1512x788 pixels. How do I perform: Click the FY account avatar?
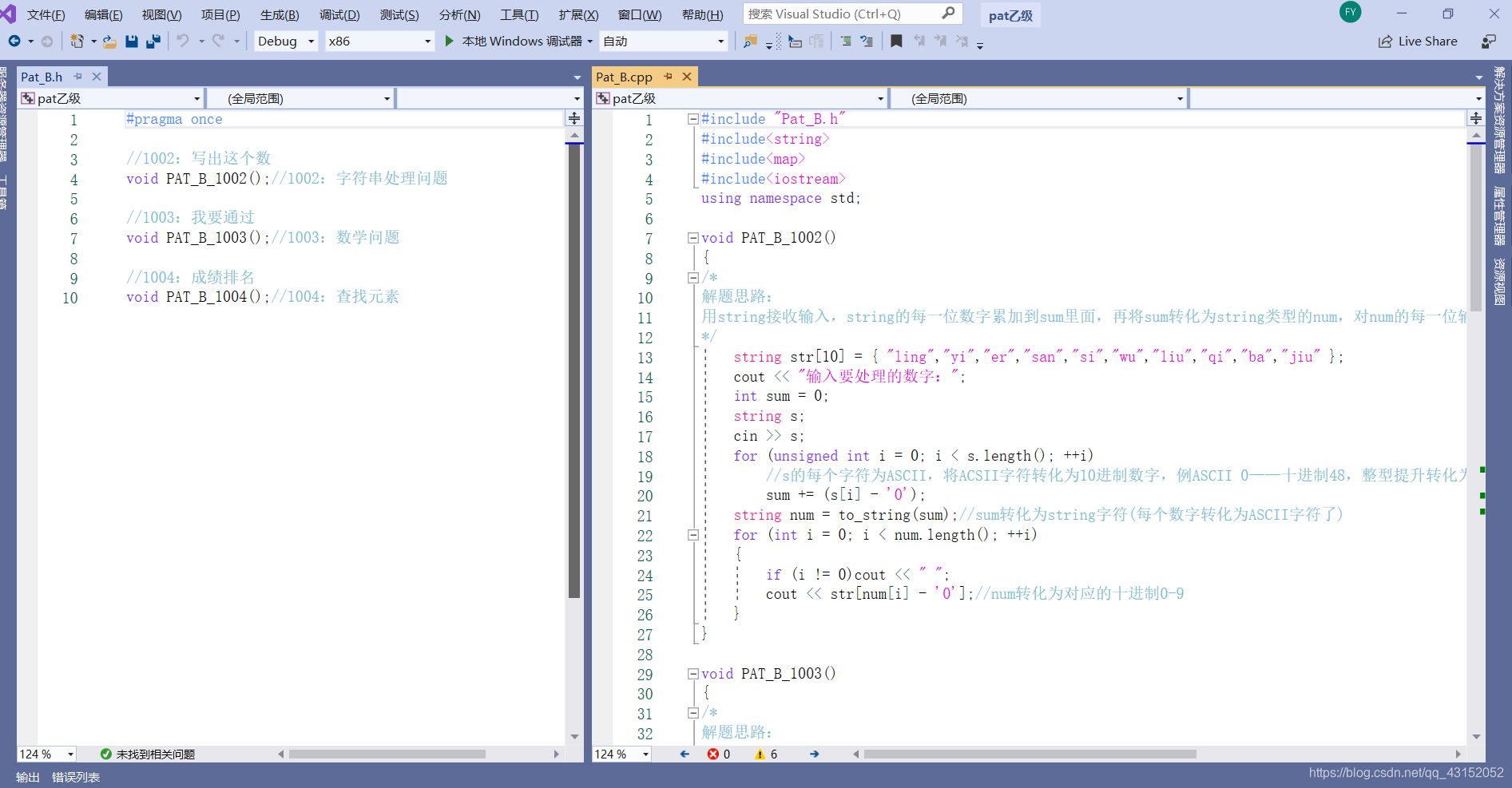(x=1350, y=12)
